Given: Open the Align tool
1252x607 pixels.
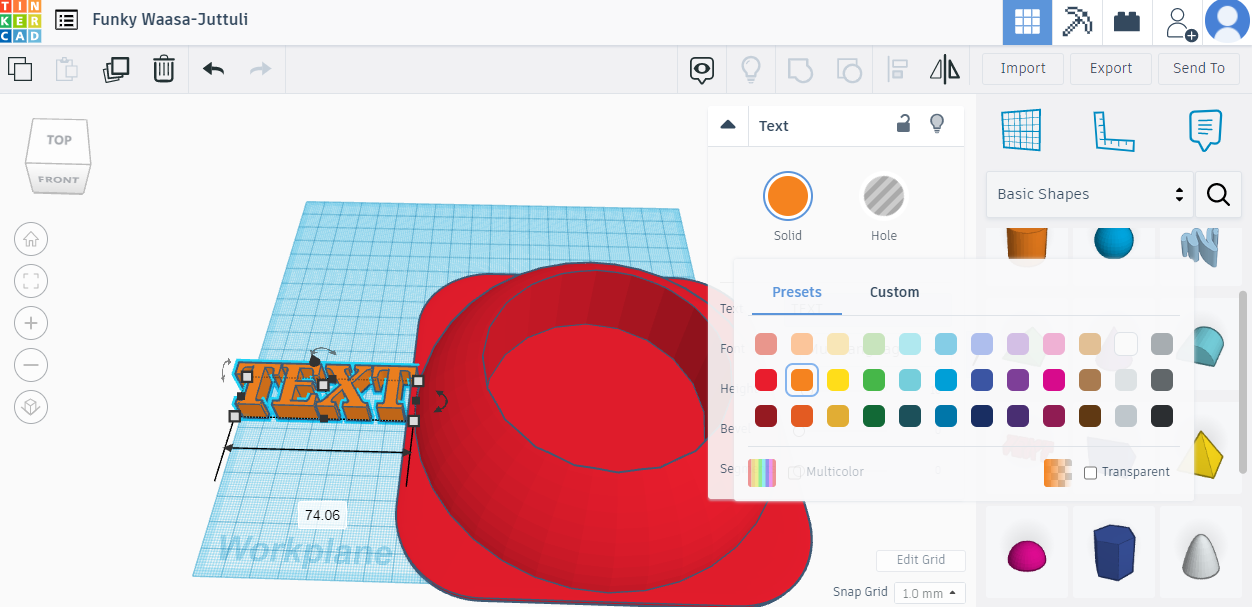Looking at the screenshot, I should (x=897, y=69).
